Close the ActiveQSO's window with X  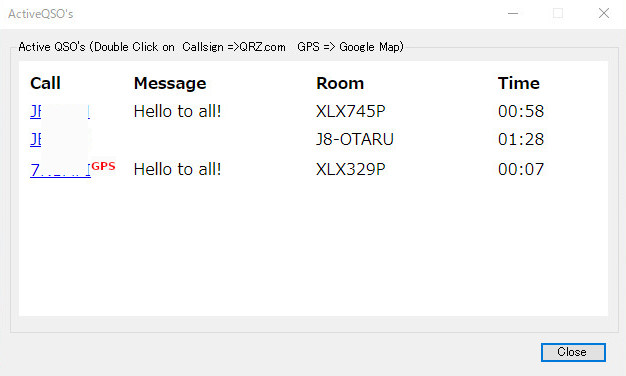(x=604, y=13)
